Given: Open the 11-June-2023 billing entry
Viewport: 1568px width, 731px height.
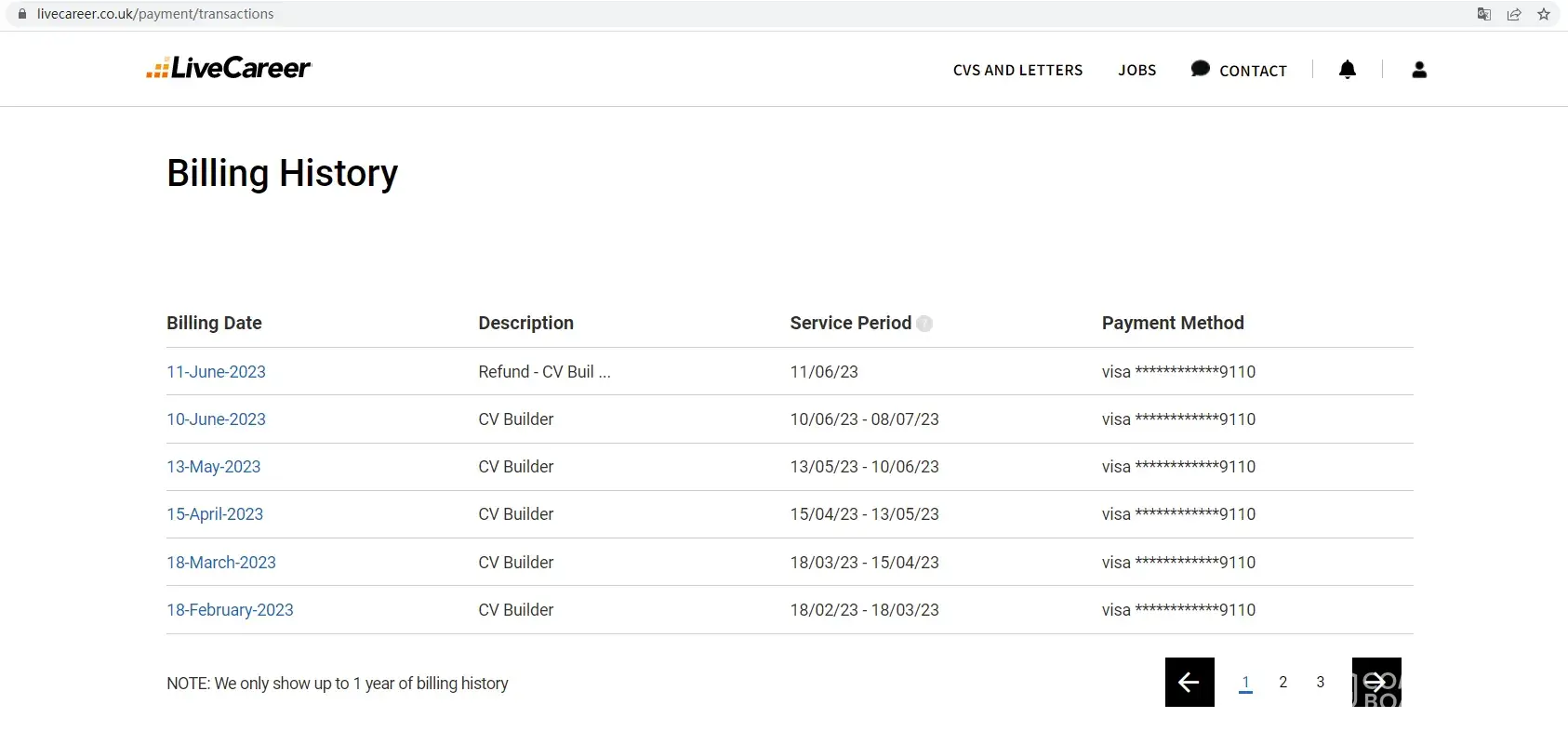Looking at the screenshot, I should click(x=216, y=372).
